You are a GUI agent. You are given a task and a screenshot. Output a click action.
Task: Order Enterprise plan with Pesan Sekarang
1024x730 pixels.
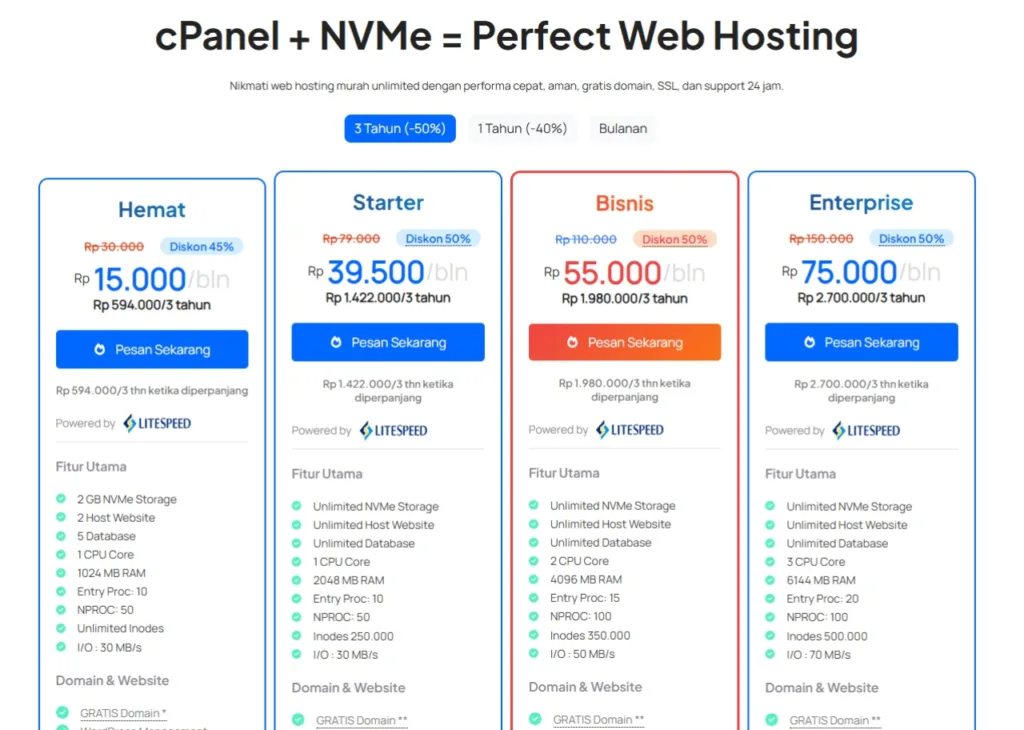click(861, 342)
